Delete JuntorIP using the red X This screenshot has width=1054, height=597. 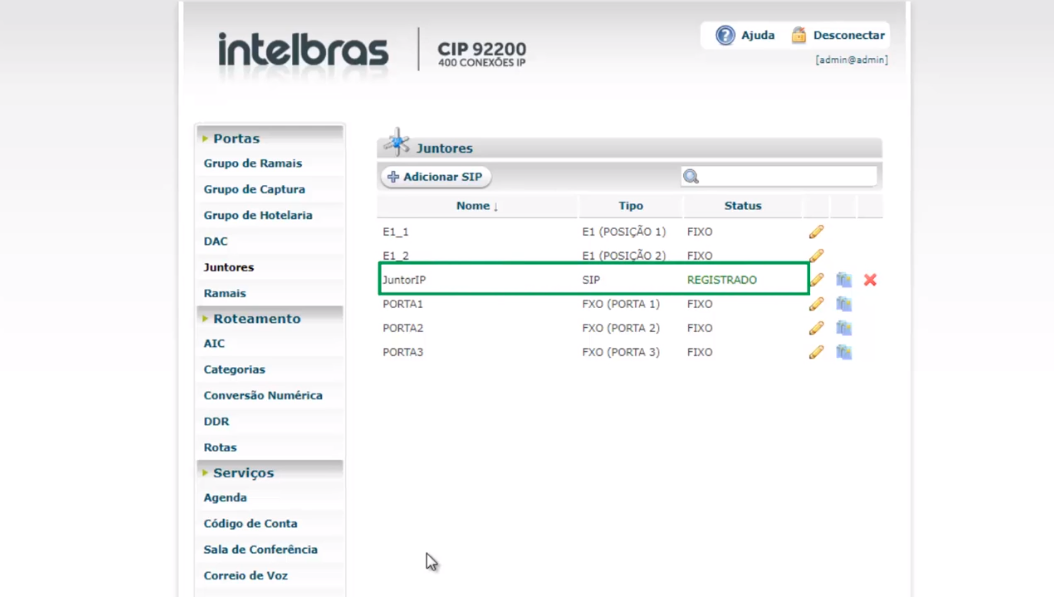click(870, 280)
